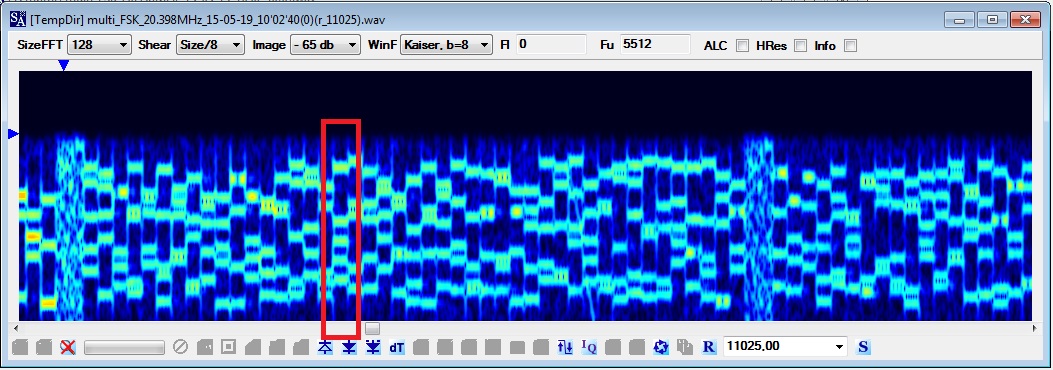The width and height of the screenshot is (1053, 370).
Task: Click the Fl frequency input field
Action: pos(551,45)
